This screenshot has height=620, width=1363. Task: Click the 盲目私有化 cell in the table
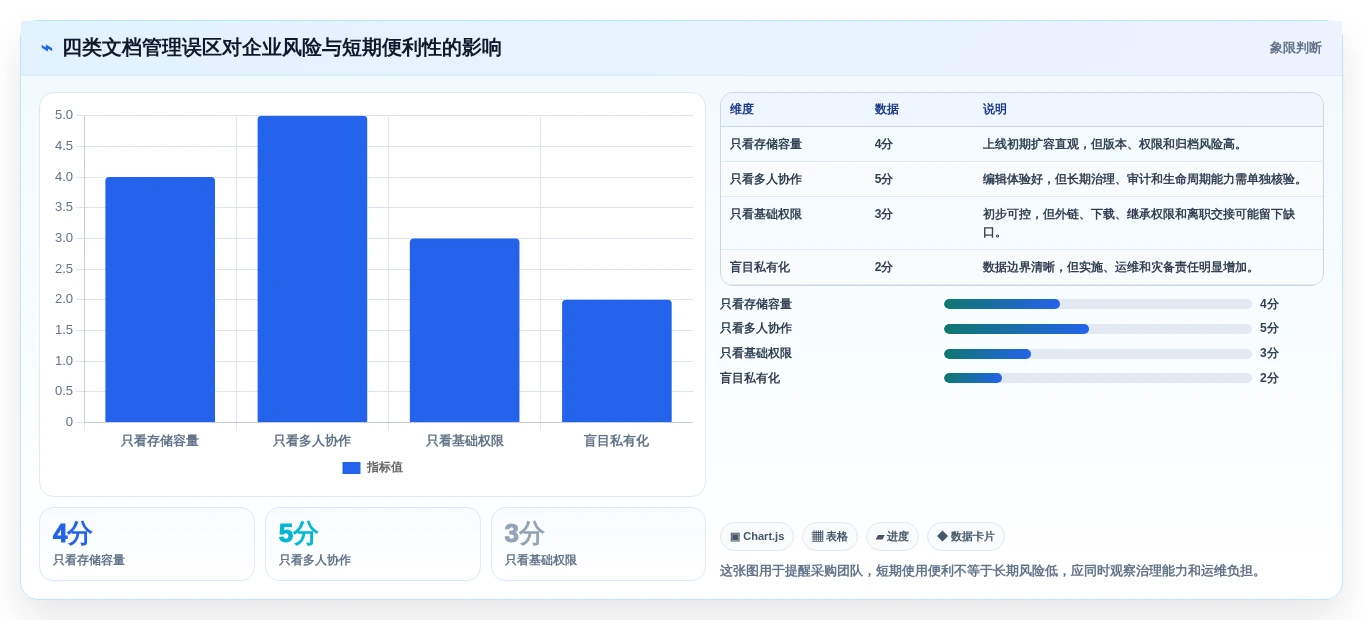pyautogui.click(x=760, y=267)
